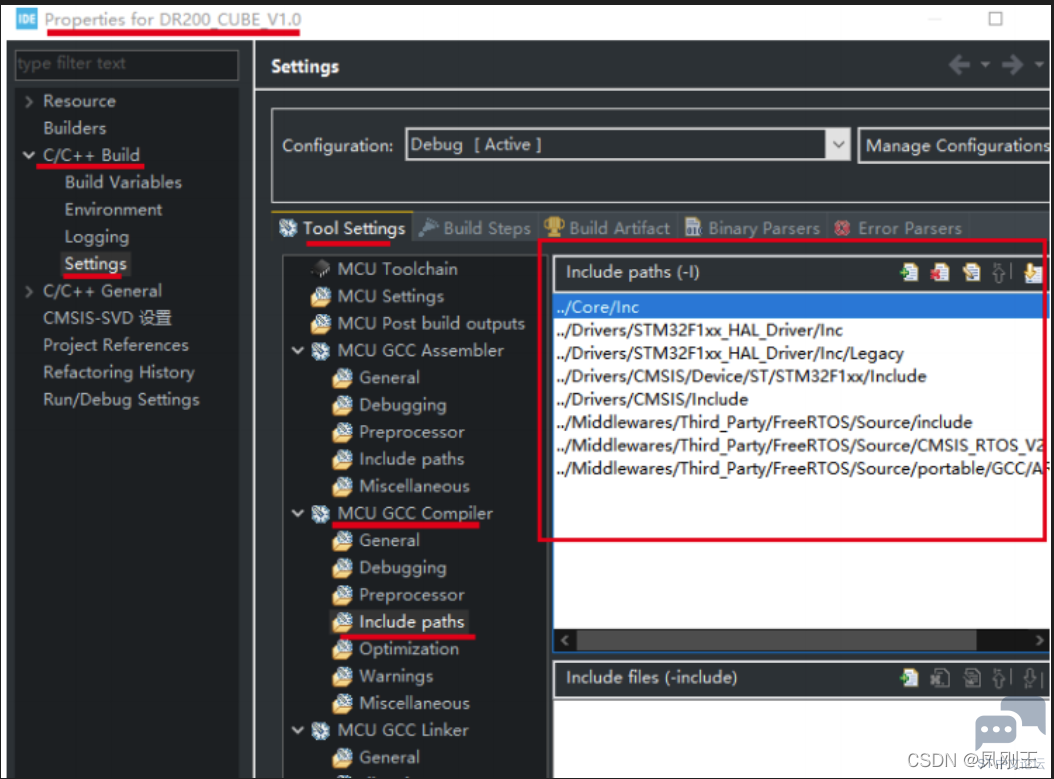Open the Build Artifact tab

click(x=607, y=229)
